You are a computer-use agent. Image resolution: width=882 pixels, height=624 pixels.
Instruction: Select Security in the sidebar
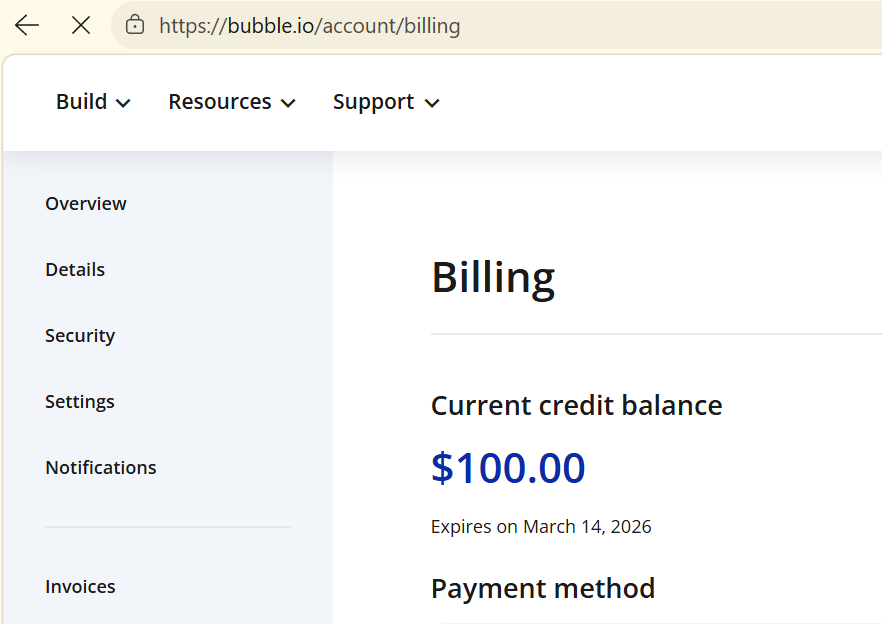coord(80,336)
